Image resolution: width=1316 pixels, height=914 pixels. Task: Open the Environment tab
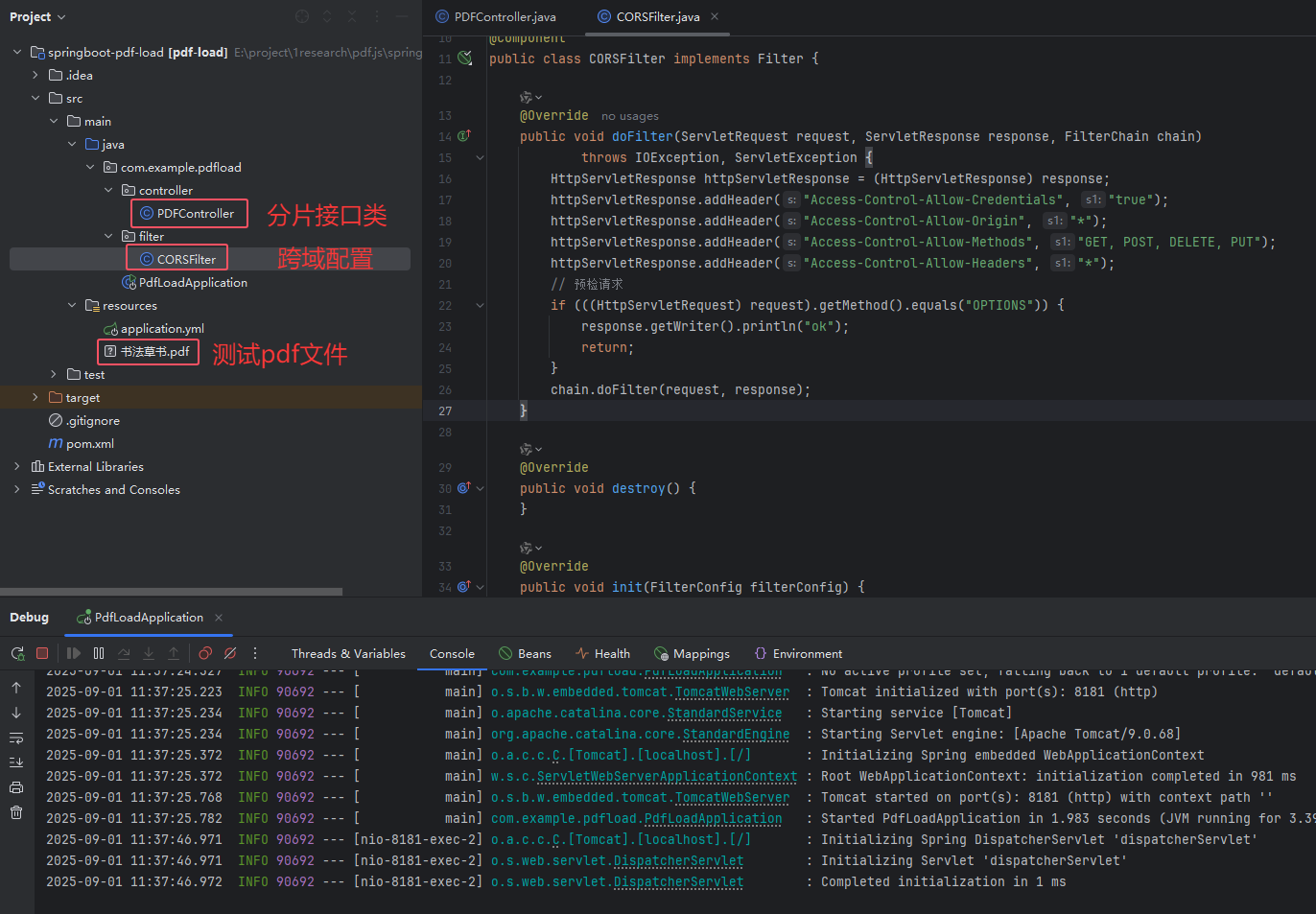[x=798, y=653]
